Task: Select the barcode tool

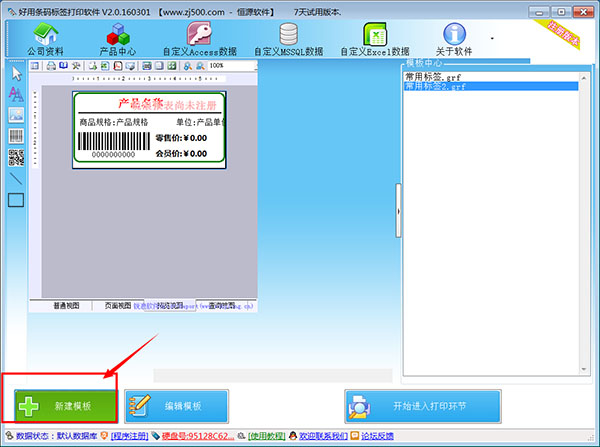Action: click(16, 136)
